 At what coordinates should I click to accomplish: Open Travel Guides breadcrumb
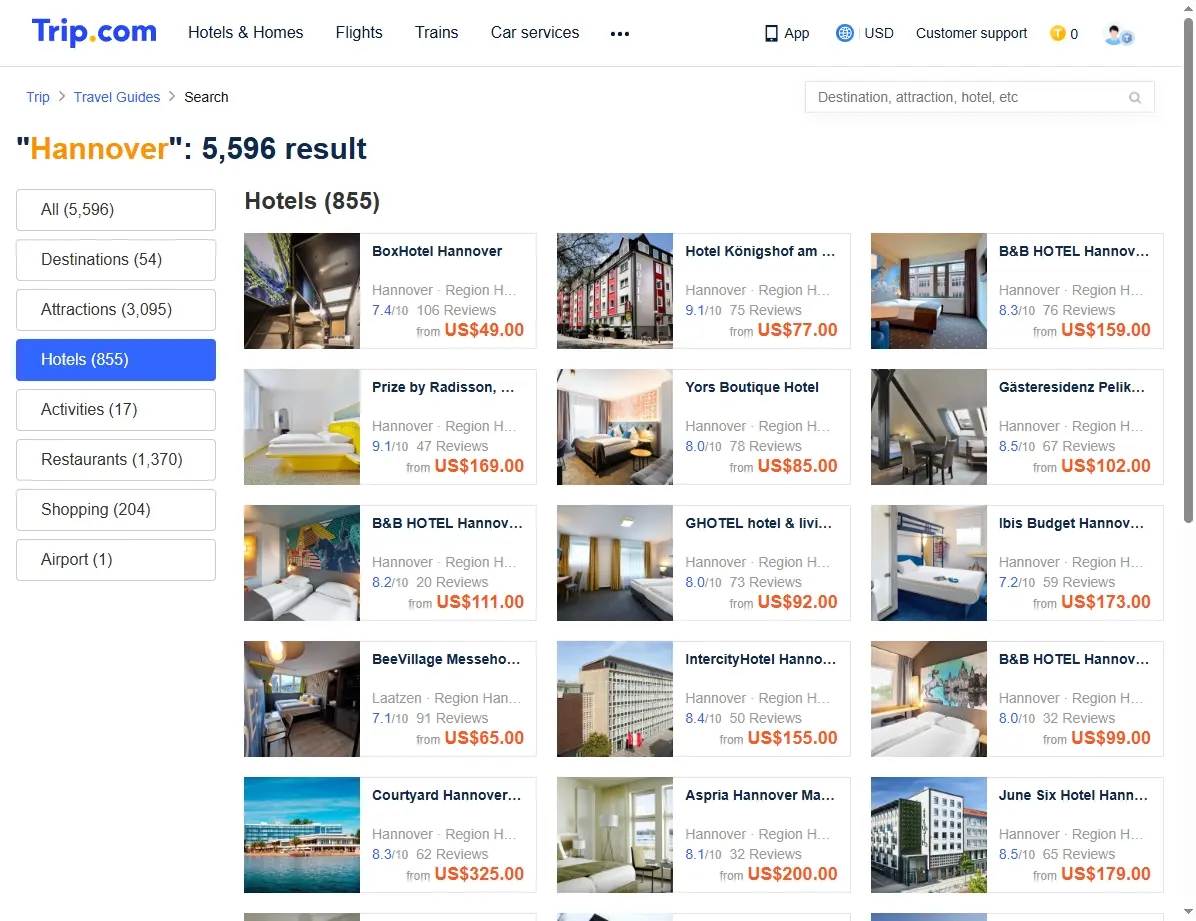point(117,97)
